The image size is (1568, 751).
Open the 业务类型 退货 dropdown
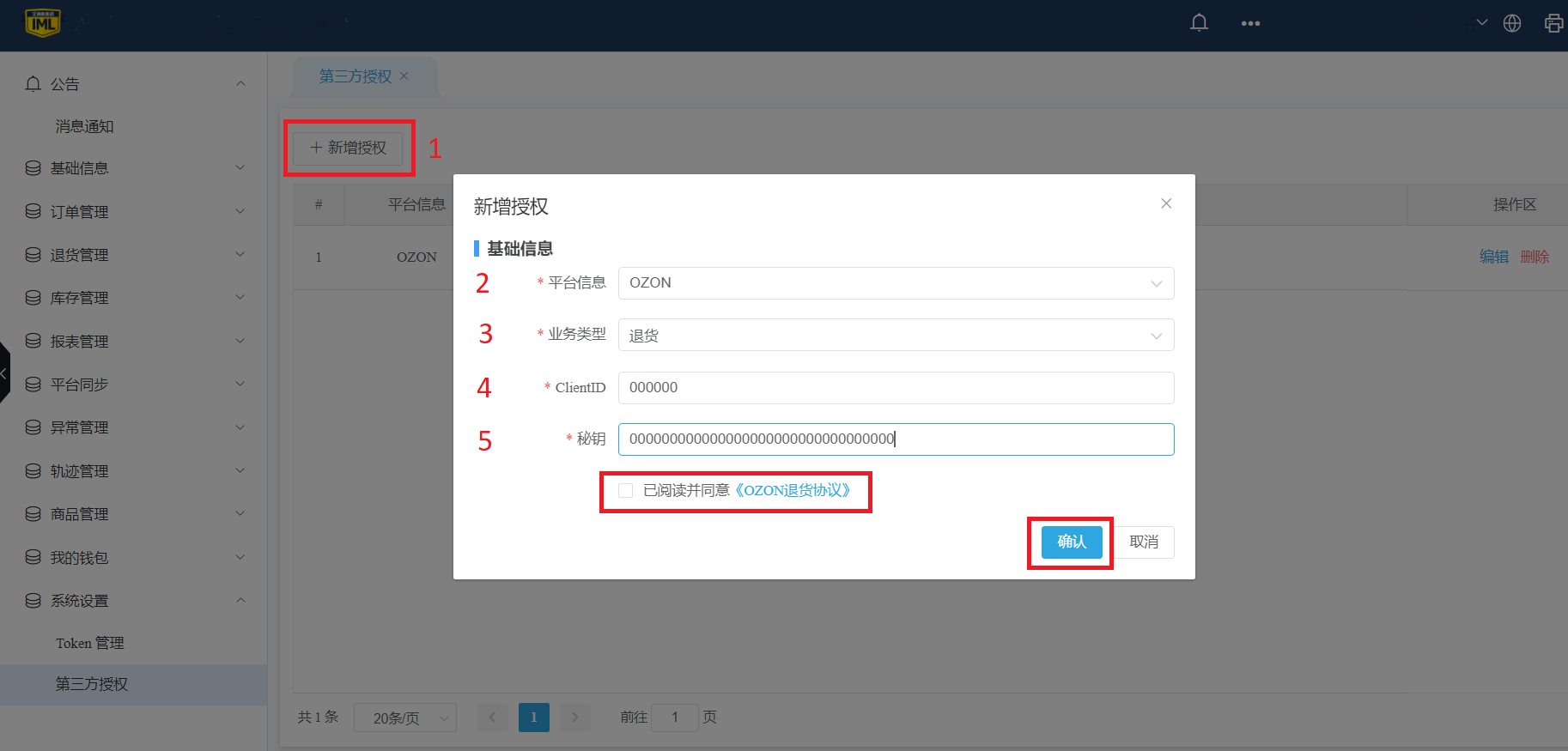[x=896, y=335]
